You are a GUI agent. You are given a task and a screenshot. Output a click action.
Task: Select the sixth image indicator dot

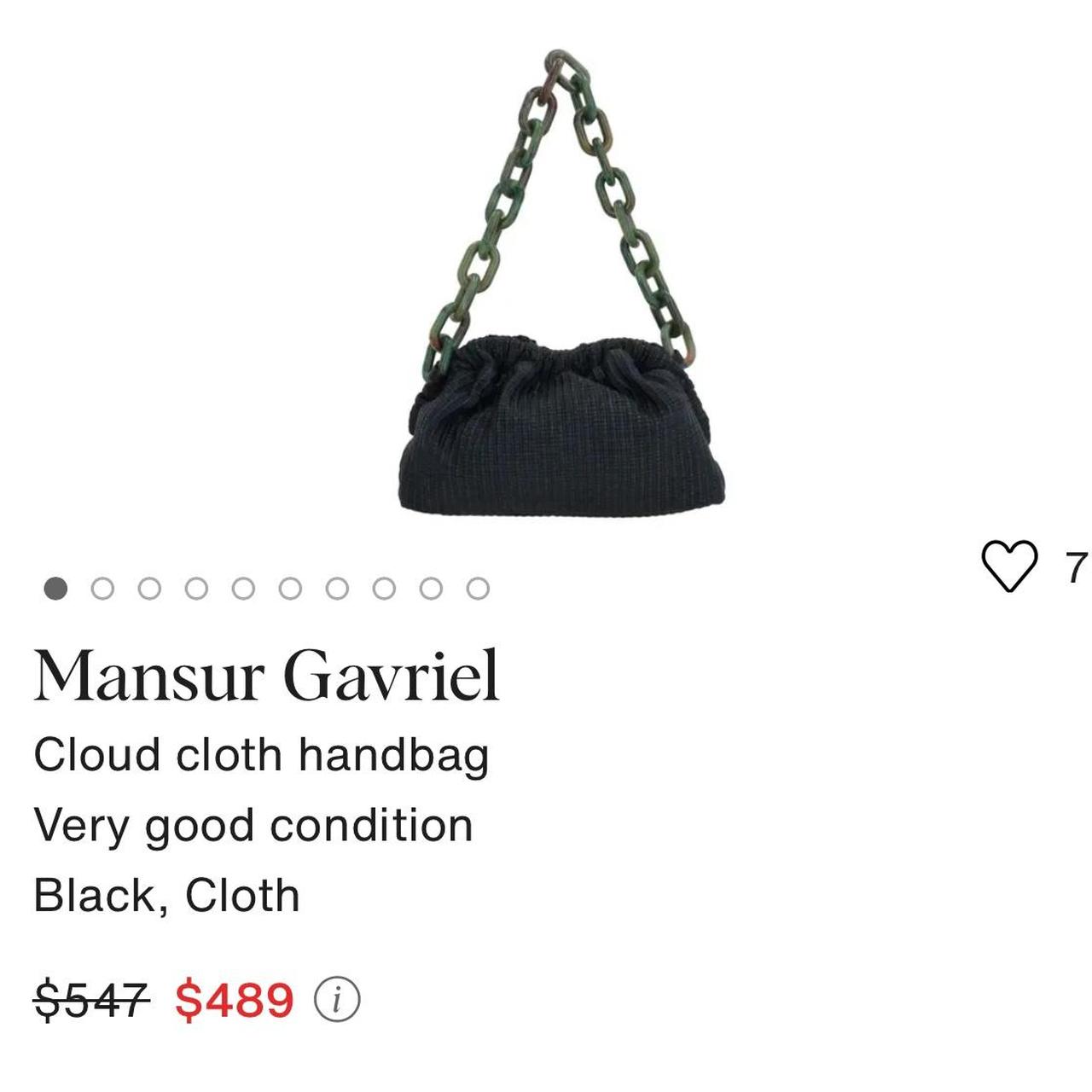pyautogui.click(x=290, y=589)
